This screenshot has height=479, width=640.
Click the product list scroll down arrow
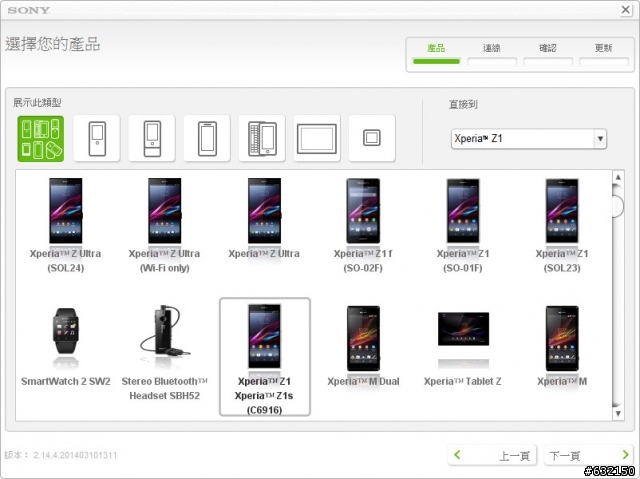click(x=618, y=413)
